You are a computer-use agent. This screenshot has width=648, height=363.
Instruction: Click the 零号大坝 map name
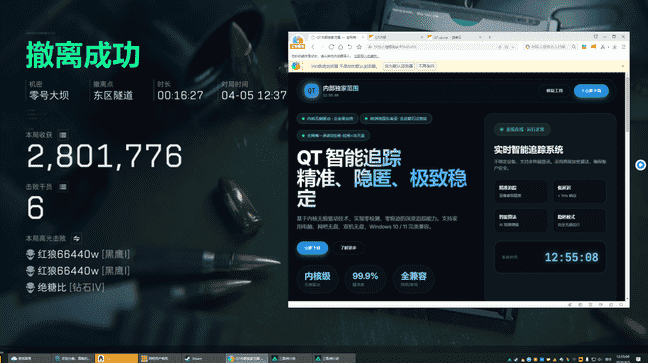49,96
